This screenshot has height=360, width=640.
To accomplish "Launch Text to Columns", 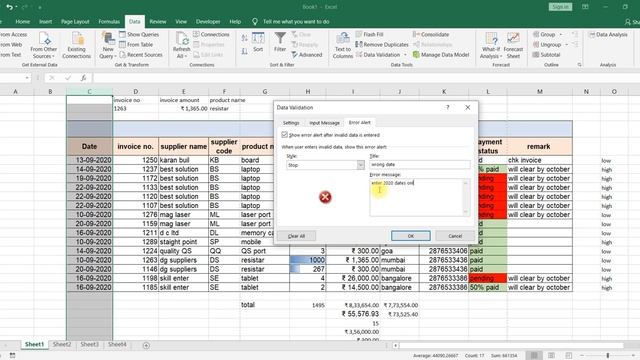I will coord(343,45).
